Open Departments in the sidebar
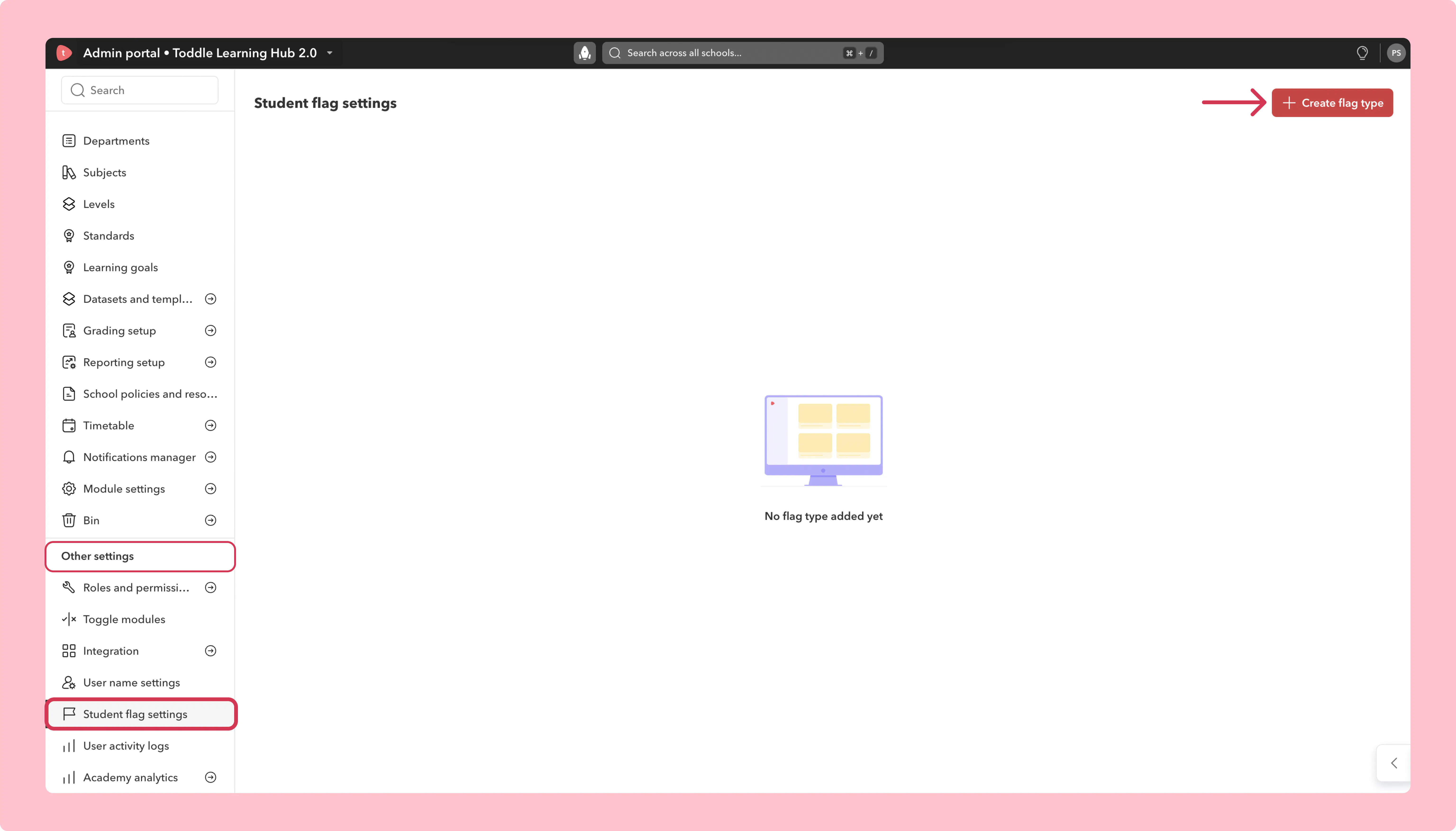Viewport: 1456px width, 831px height. tap(140, 141)
